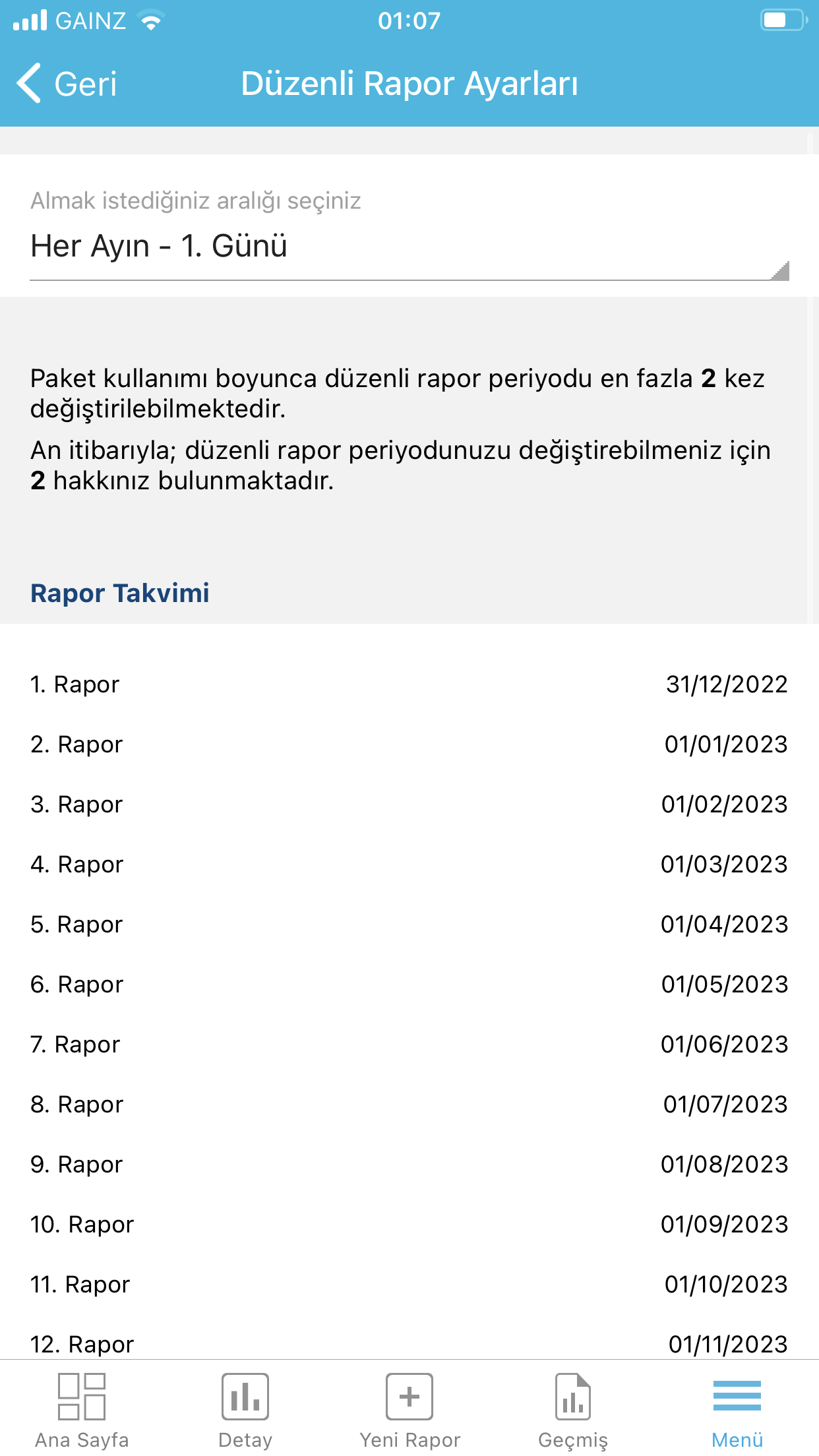Image resolution: width=819 pixels, height=1456 pixels.
Task: Tap the back chevron arrow icon
Action: 29,83
